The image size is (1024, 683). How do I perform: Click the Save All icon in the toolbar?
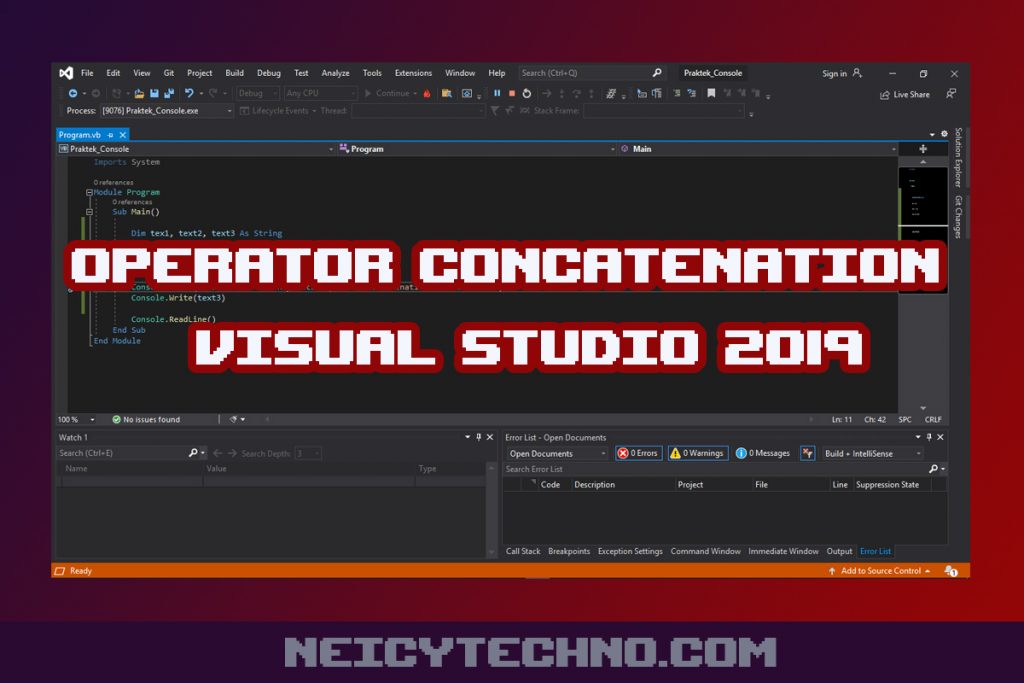(x=168, y=93)
